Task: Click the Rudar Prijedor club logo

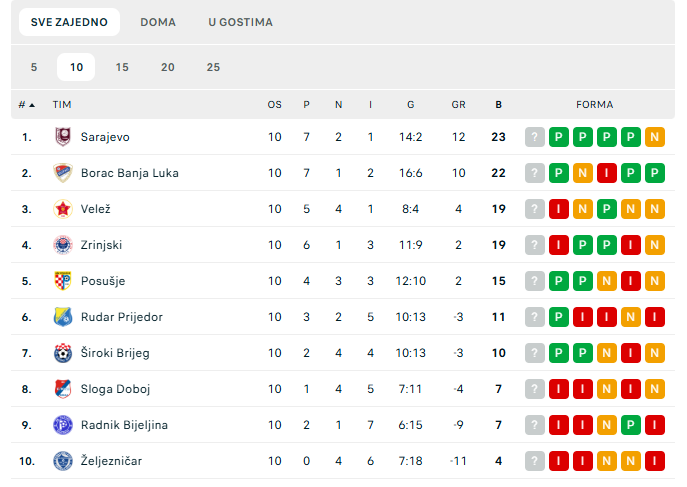Action: tap(63, 317)
